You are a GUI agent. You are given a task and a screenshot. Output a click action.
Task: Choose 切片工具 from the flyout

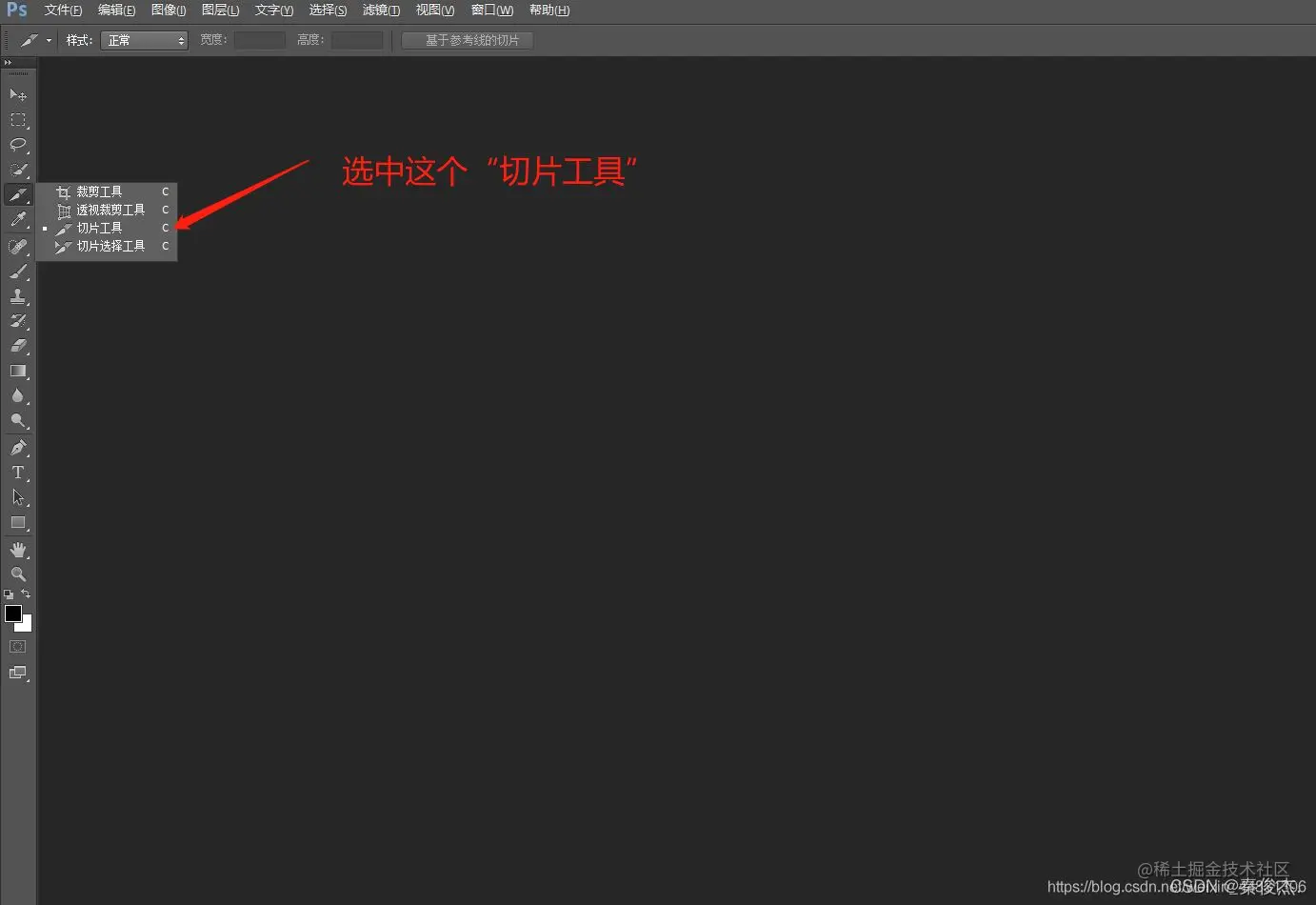click(107, 228)
